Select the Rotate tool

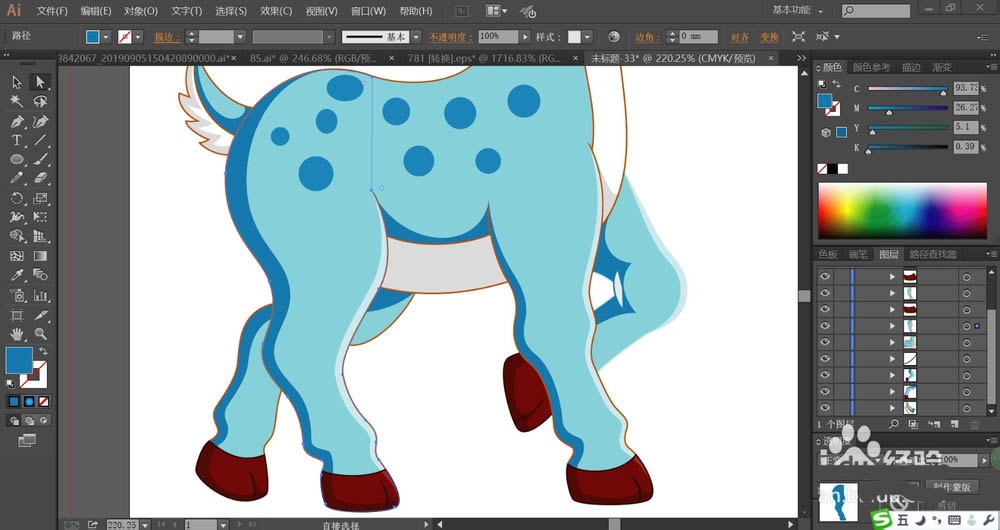point(17,198)
